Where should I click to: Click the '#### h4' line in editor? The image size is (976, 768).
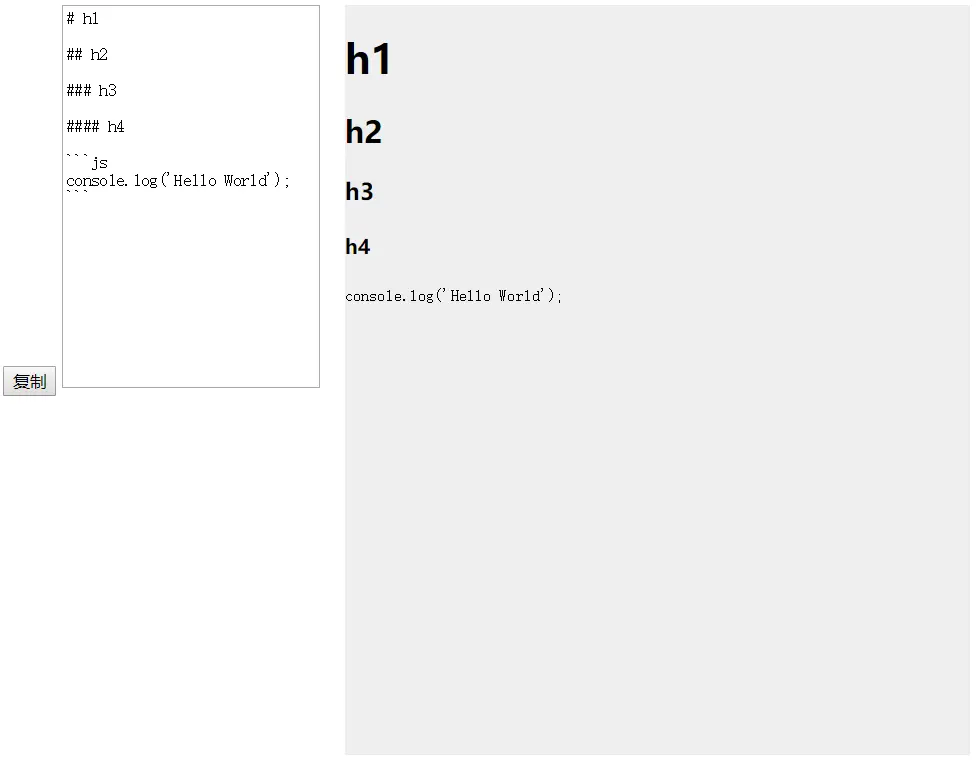[x=95, y=127]
